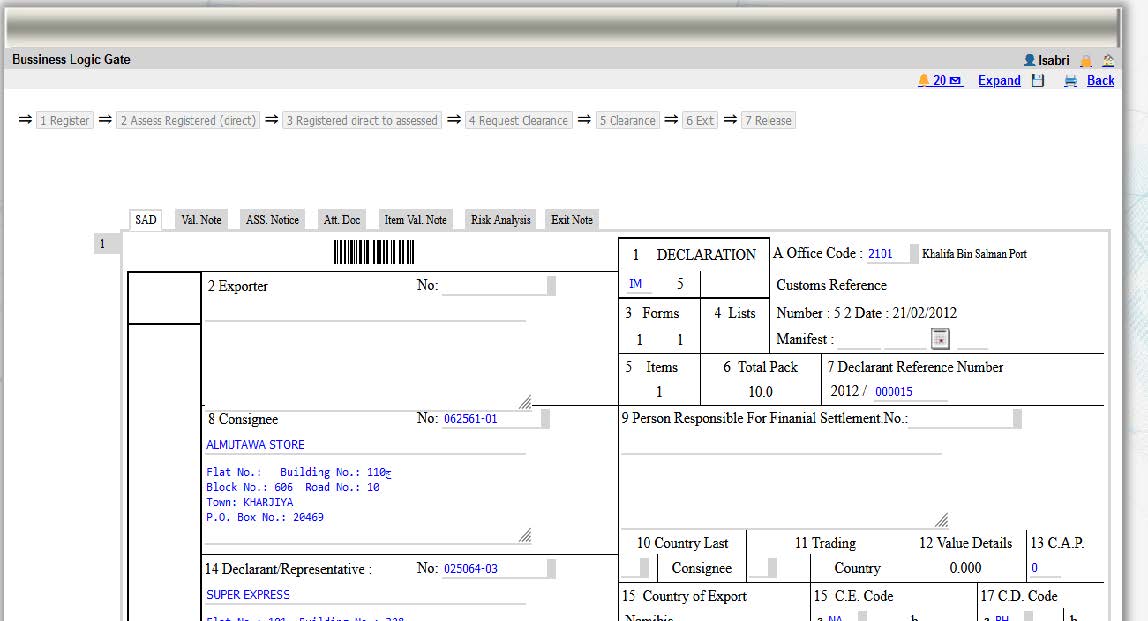
Task: Switch to the Val. Note tab
Action: (x=201, y=220)
